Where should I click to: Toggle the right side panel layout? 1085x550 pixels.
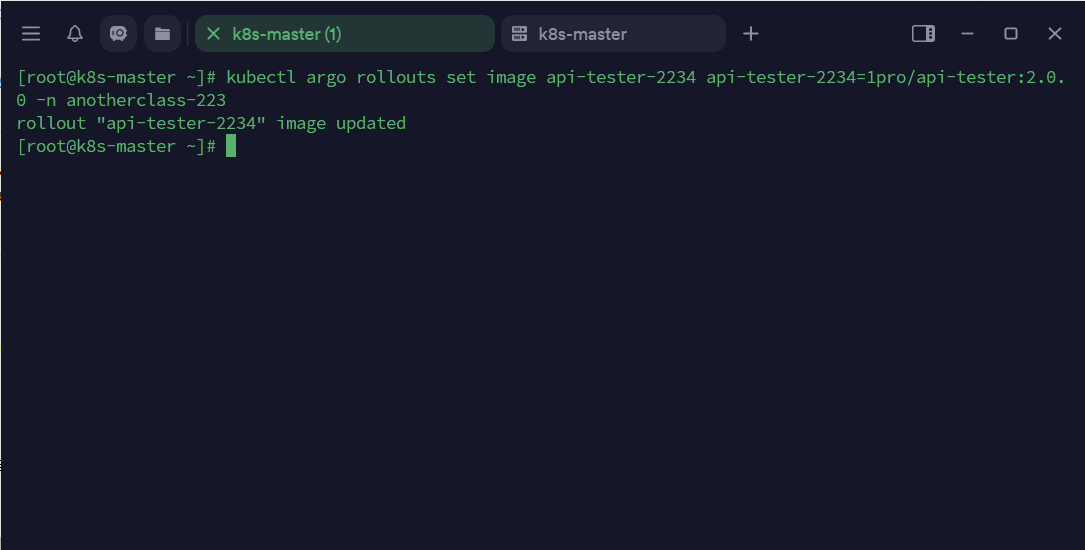click(x=923, y=34)
